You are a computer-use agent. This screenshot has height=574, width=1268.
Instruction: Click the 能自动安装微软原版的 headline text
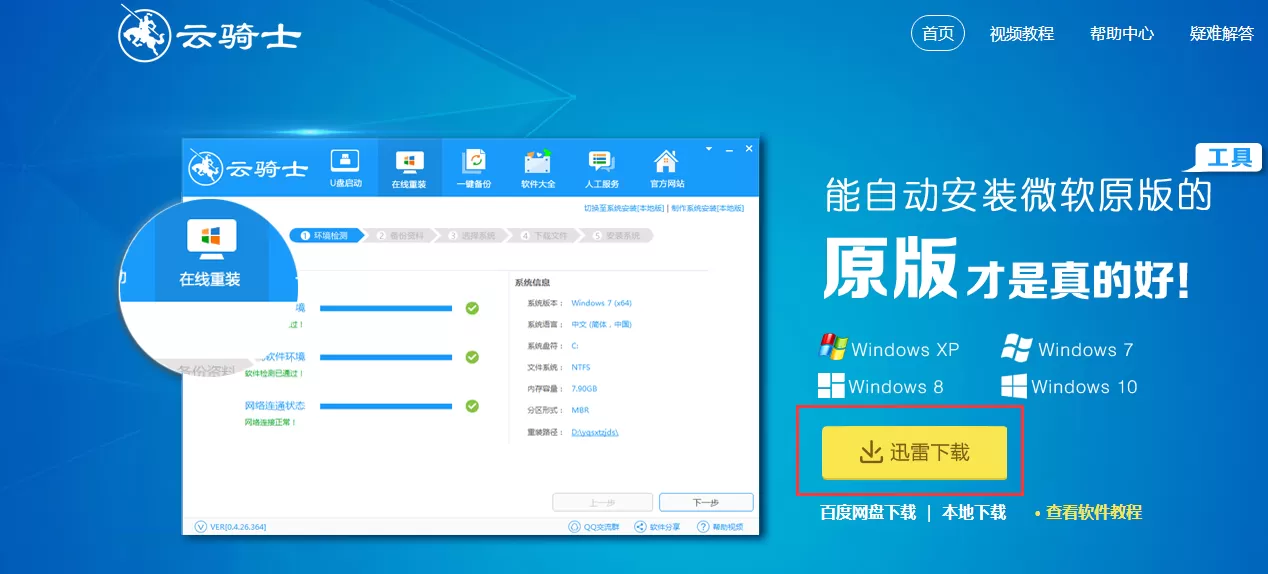[1018, 195]
